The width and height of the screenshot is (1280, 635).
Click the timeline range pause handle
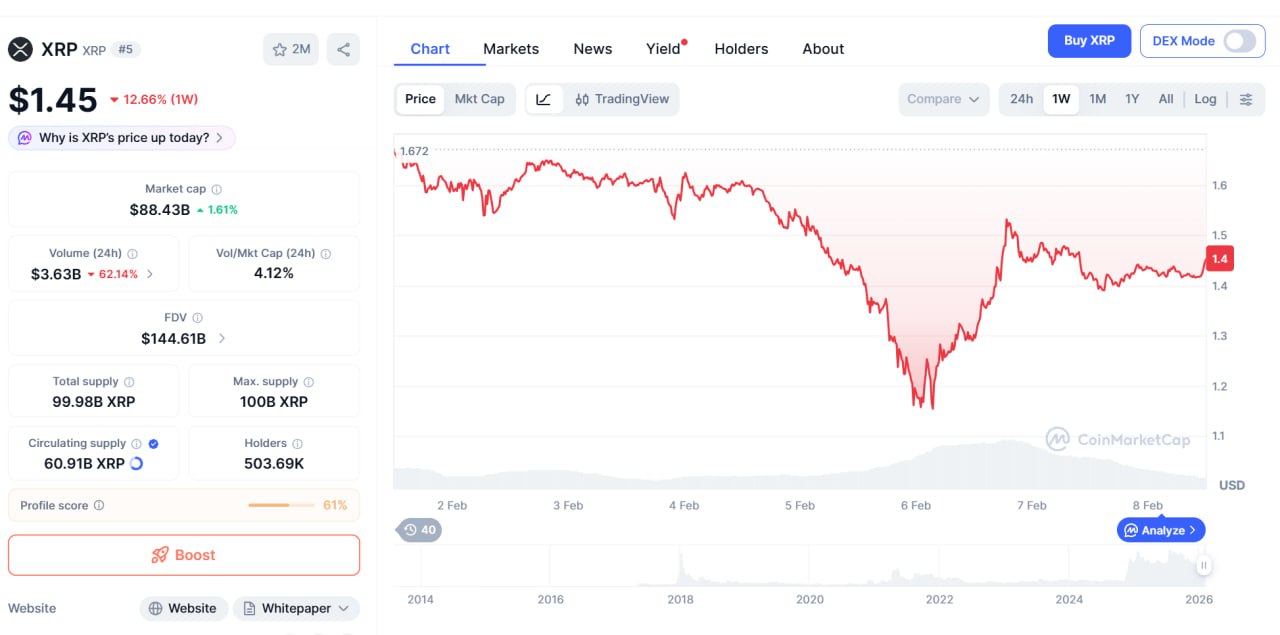pos(1204,566)
